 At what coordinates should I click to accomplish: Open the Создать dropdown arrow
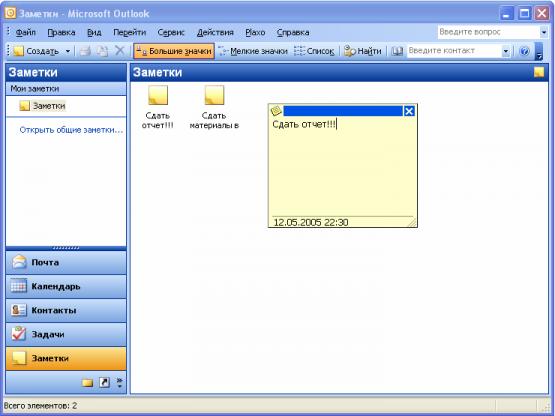coord(68,51)
